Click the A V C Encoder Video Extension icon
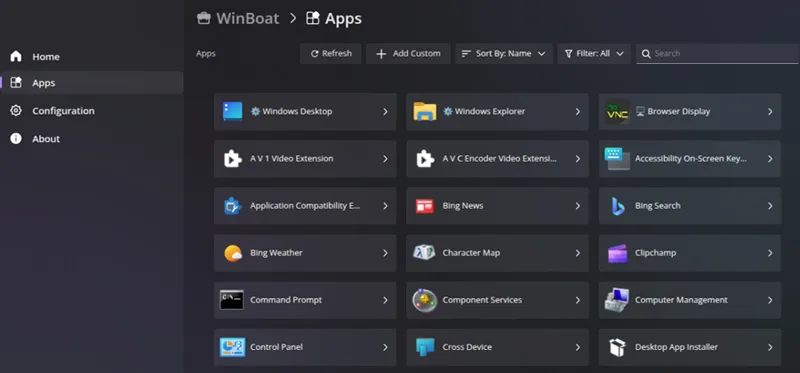The height and width of the screenshot is (373, 800). 425,159
